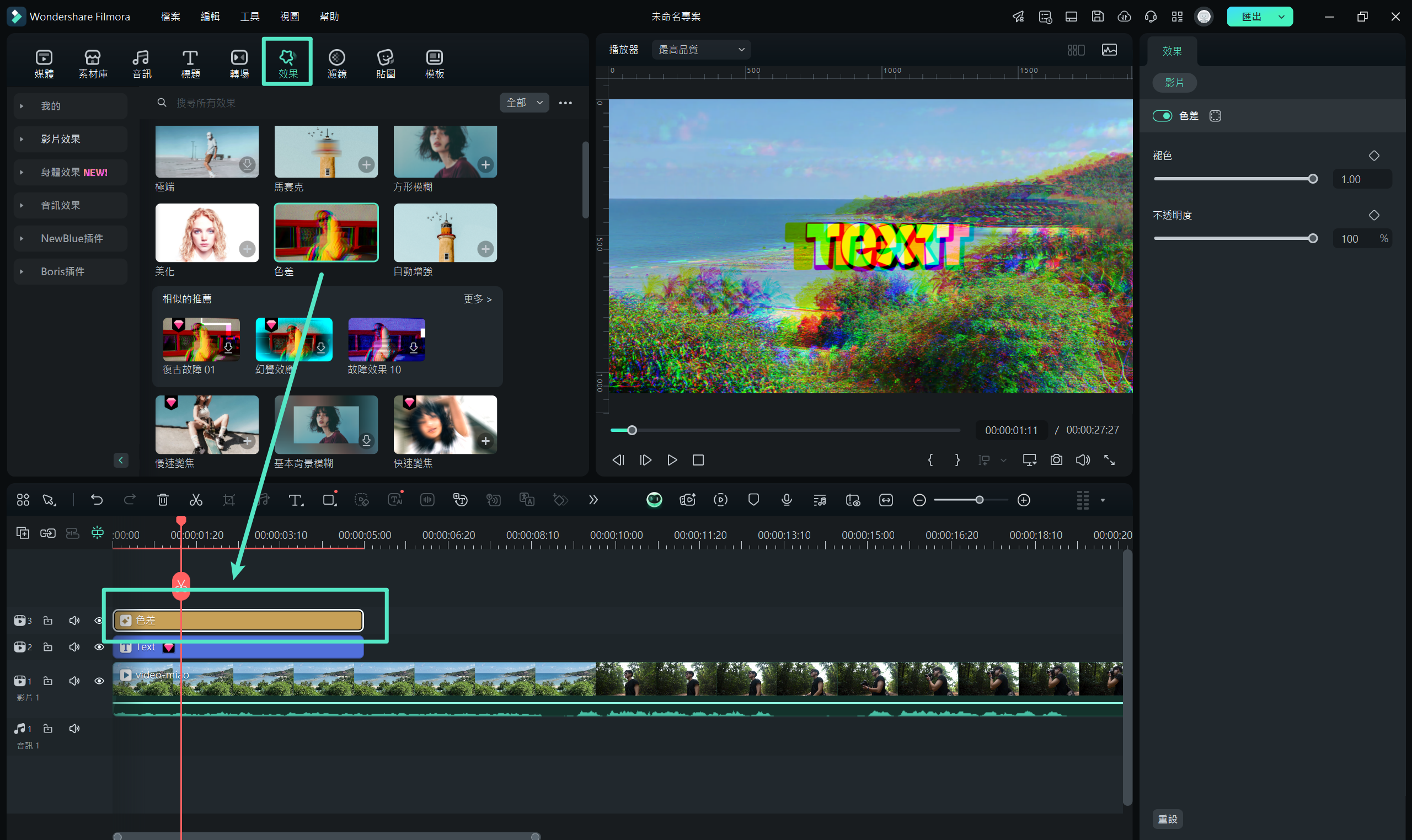The width and height of the screenshot is (1412, 840).
Task: Expand player to fullscreen
Action: (x=1109, y=460)
